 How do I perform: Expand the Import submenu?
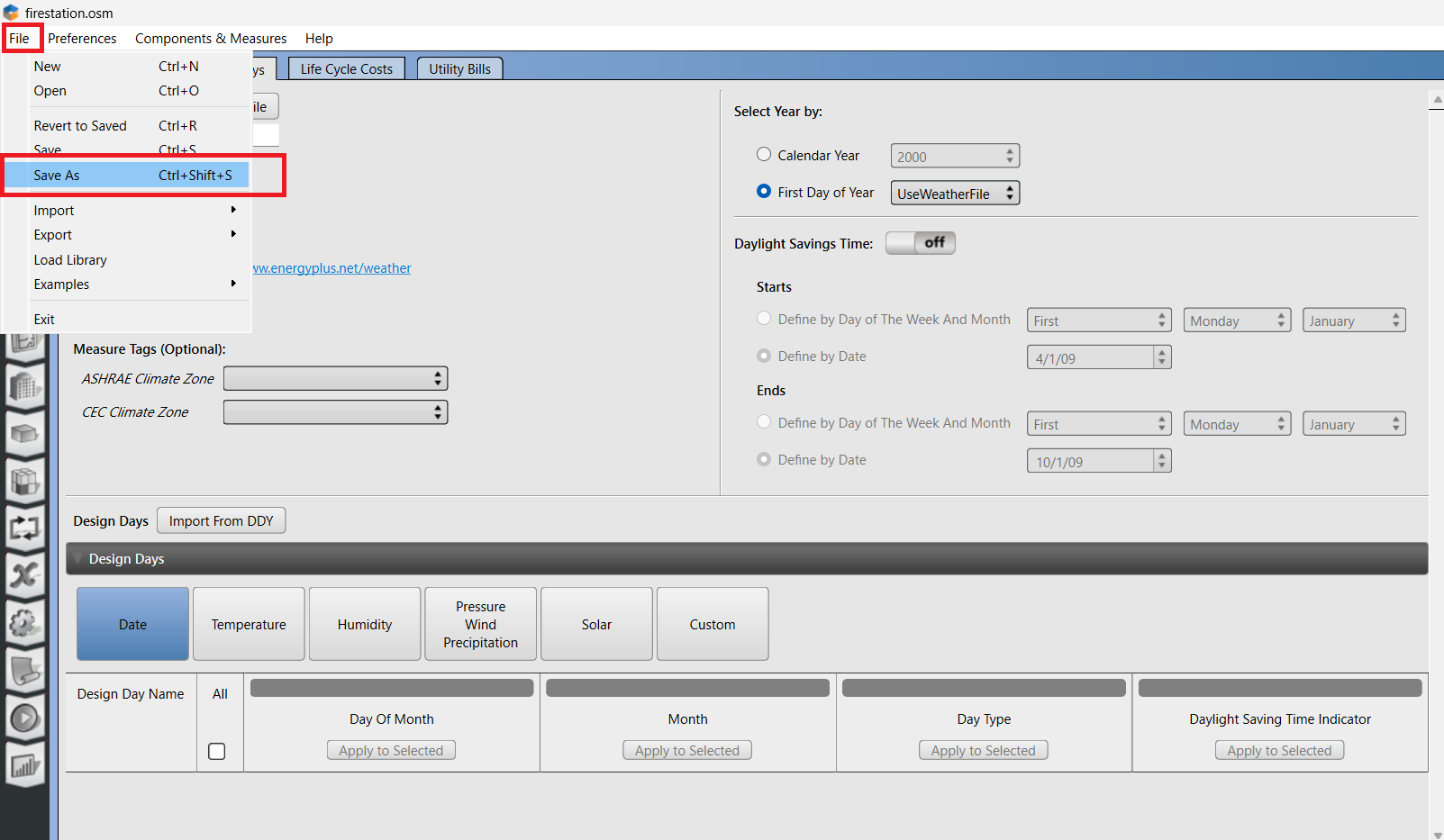click(126, 211)
